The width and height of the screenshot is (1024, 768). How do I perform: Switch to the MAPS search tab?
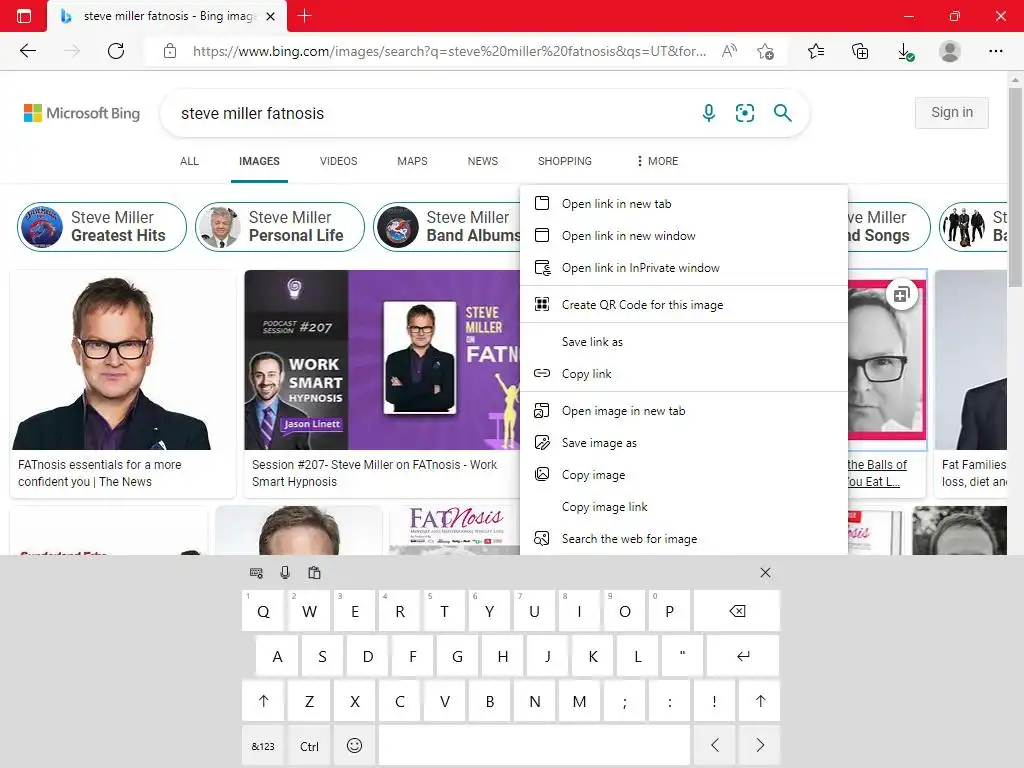point(412,161)
